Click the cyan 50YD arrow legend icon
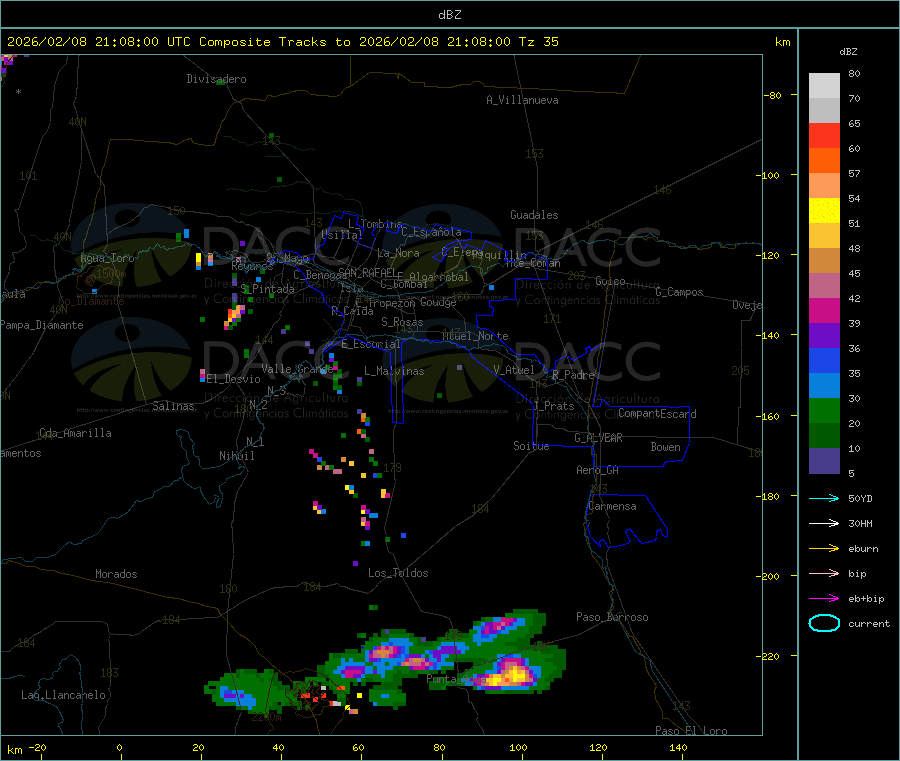 tap(824, 498)
